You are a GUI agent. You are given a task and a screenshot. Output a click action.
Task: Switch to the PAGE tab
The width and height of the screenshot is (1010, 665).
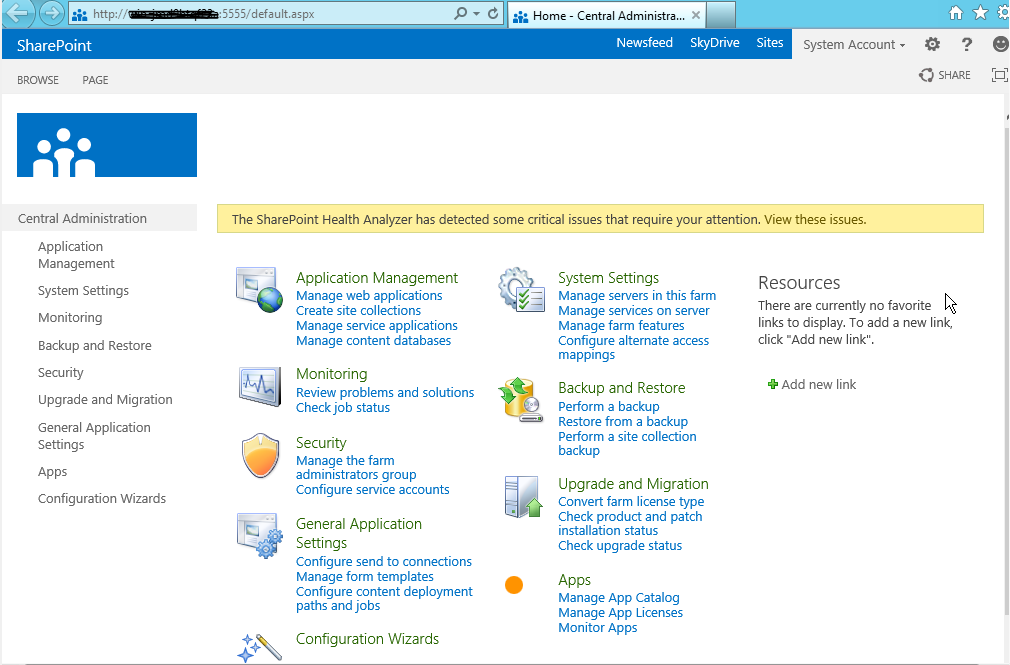point(95,80)
